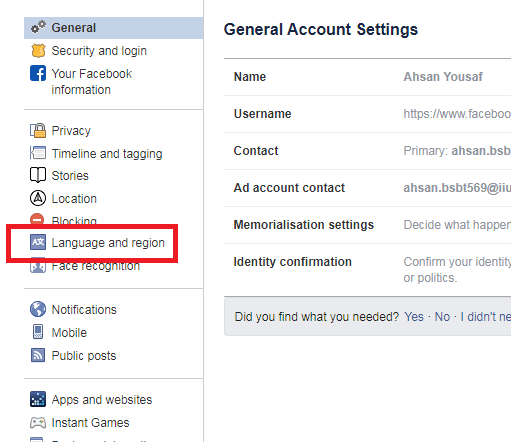
Task: Click Yes in feedback prompt
Action: pyautogui.click(x=414, y=317)
